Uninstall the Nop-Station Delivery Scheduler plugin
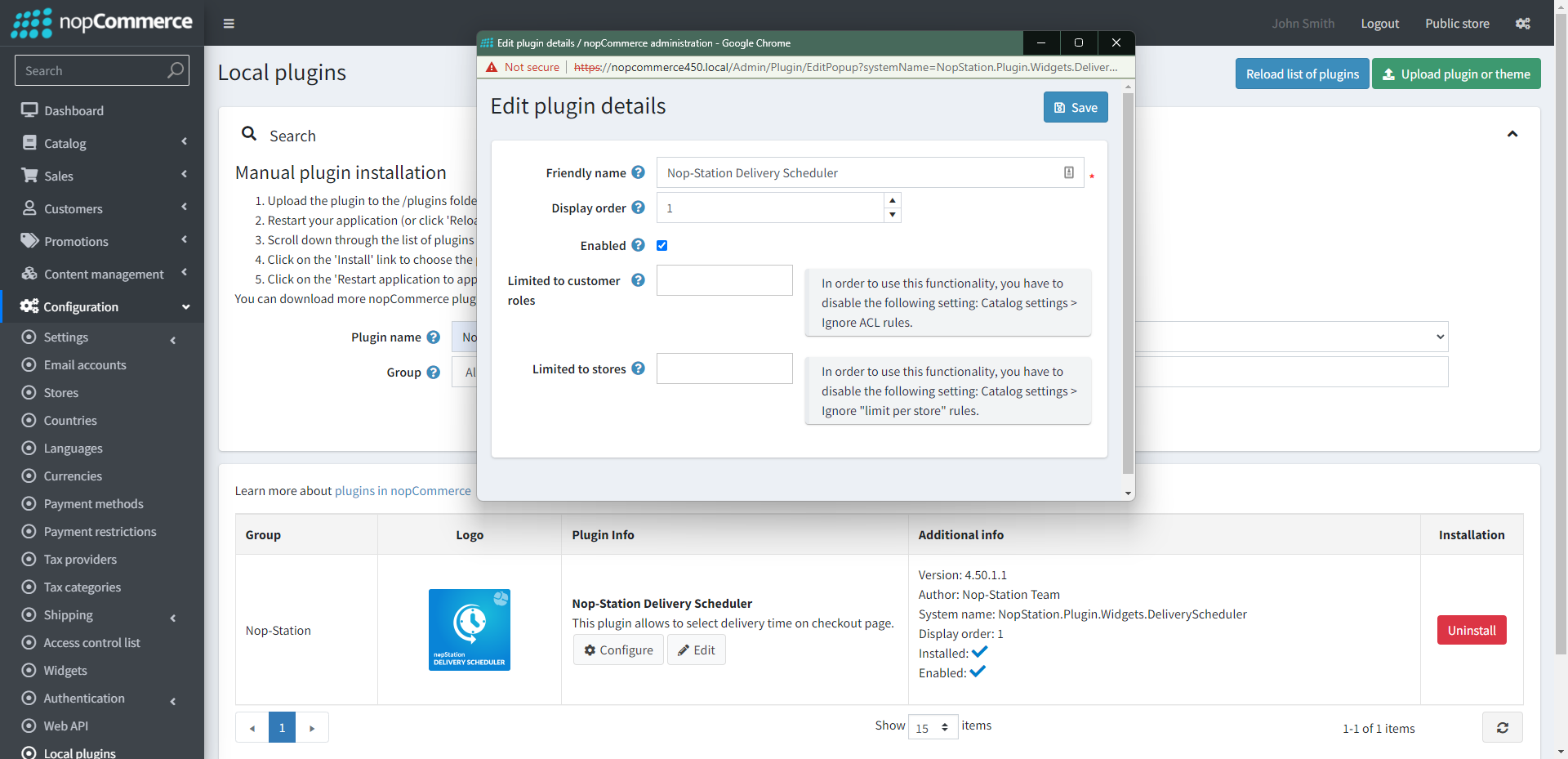 point(1472,630)
